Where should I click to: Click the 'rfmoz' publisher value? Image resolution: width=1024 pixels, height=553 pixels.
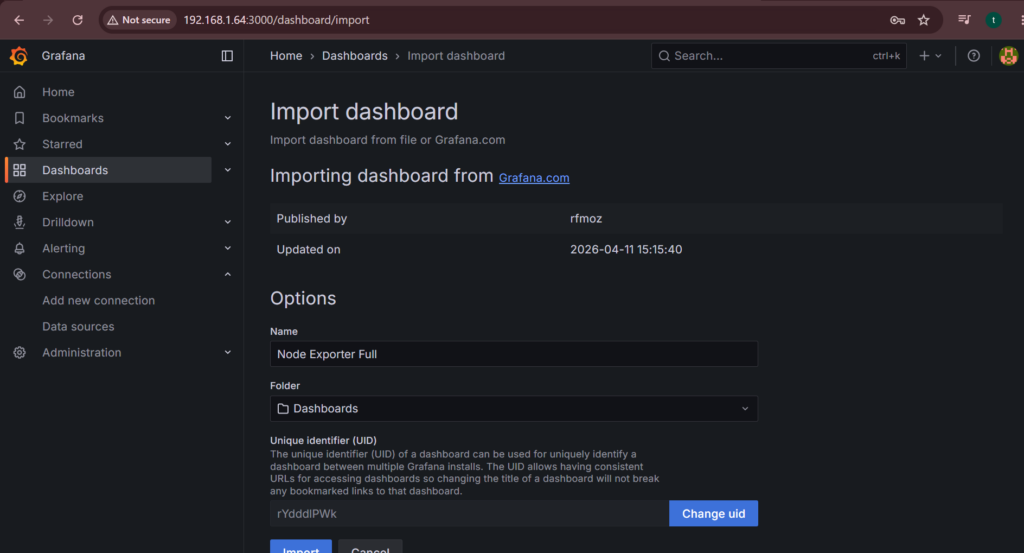point(586,219)
